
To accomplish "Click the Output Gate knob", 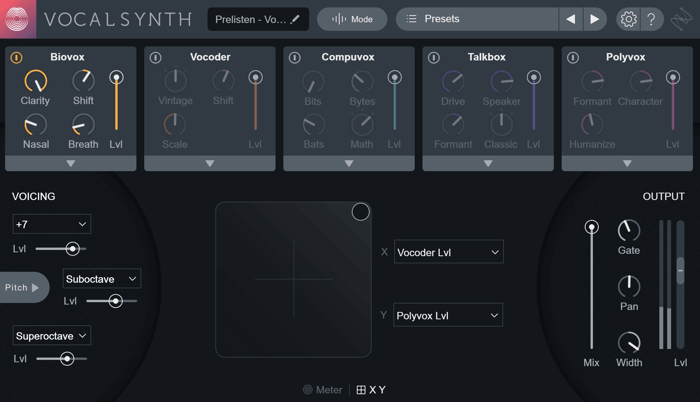I will 629,230.
